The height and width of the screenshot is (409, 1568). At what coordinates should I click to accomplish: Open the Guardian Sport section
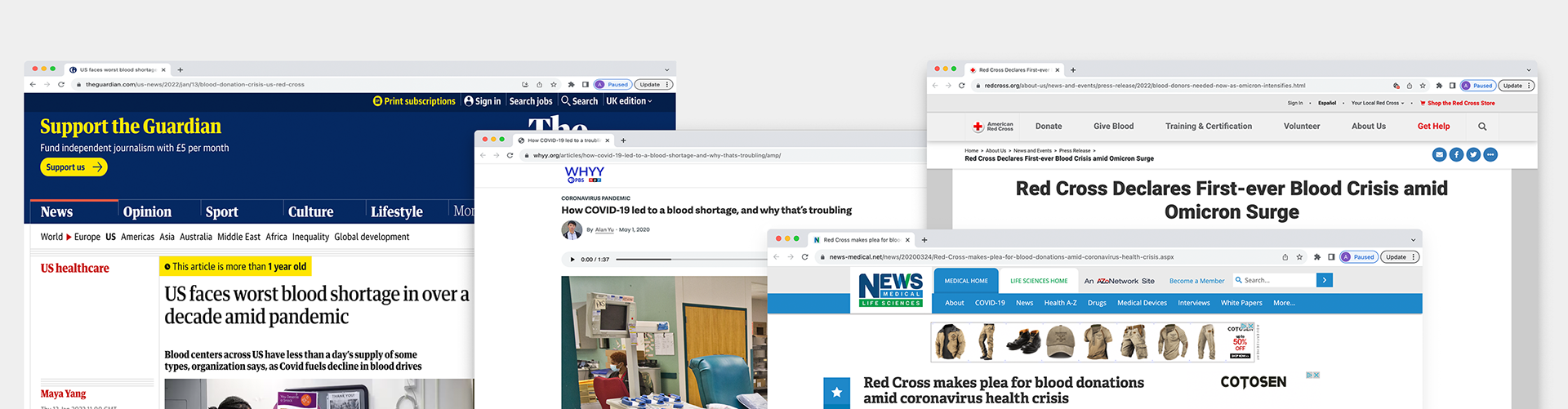click(221, 211)
